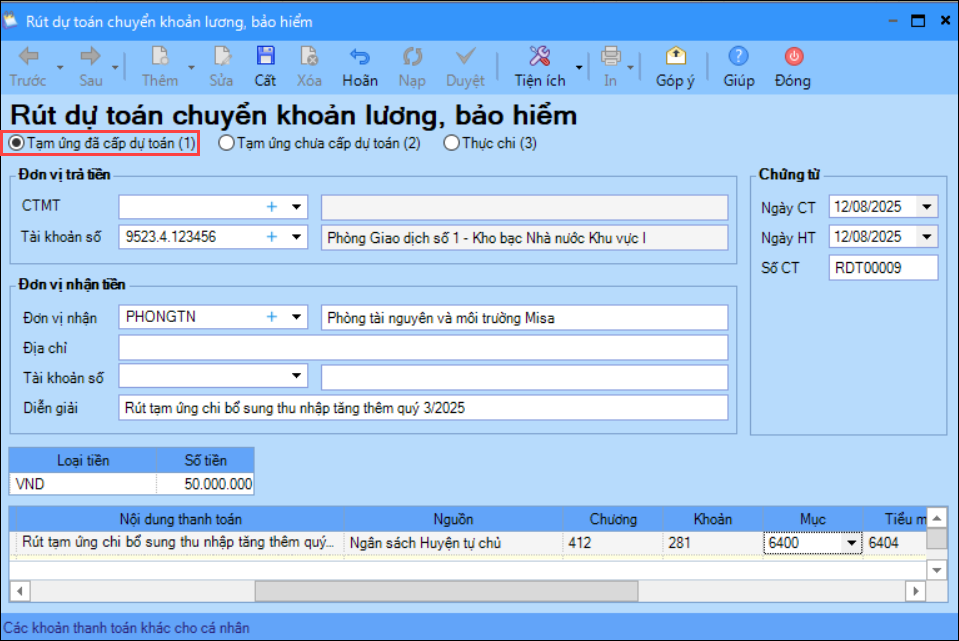Expand the Trước button dropdown arrow
This screenshot has height=641, width=959.
(60, 67)
